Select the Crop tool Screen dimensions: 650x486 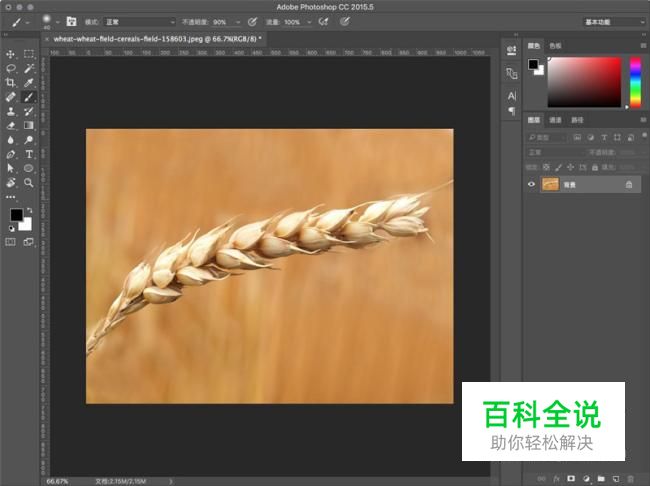coord(10,83)
